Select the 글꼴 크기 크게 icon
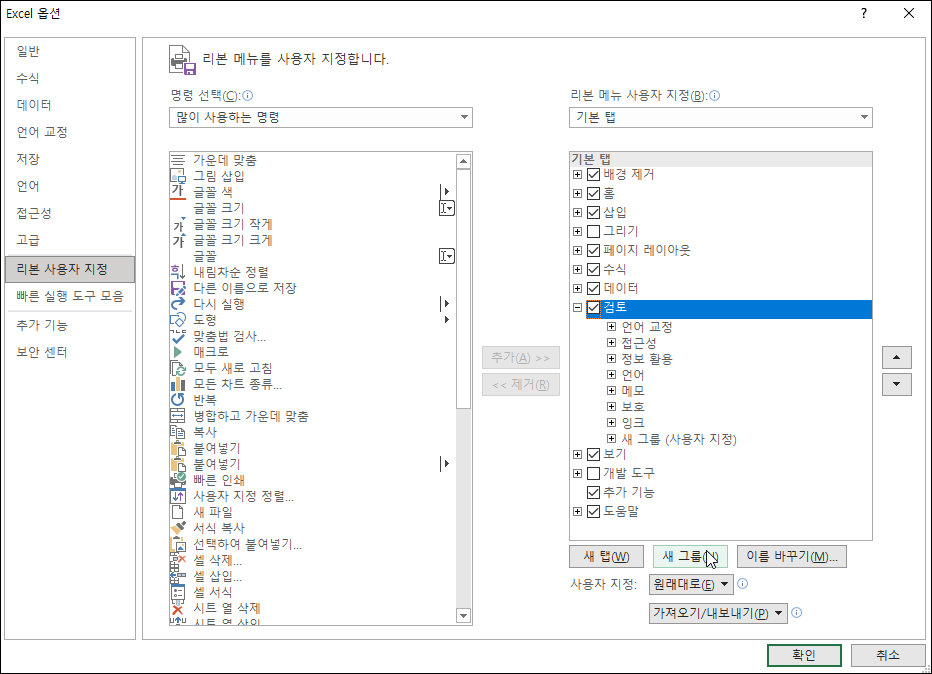Viewport: 932px width, 674px height. tap(178, 240)
